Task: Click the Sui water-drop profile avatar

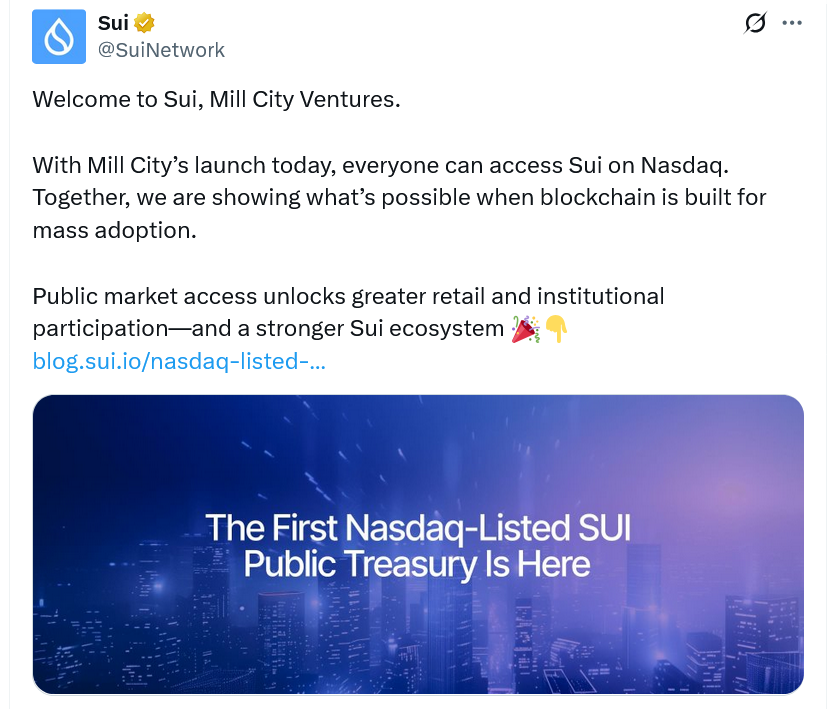Action: point(59,37)
